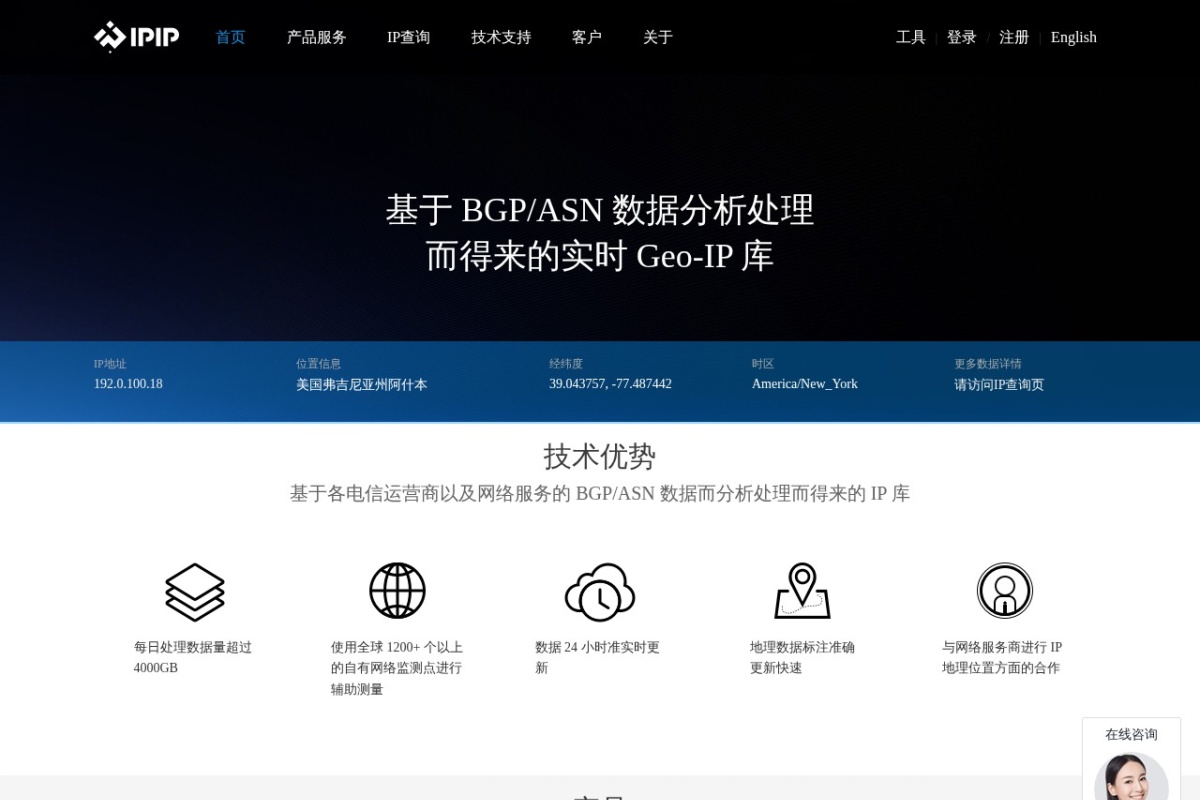Click the 时区 label
Image resolution: width=1200 pixels, height=800 pixels.
pos(763,364)
